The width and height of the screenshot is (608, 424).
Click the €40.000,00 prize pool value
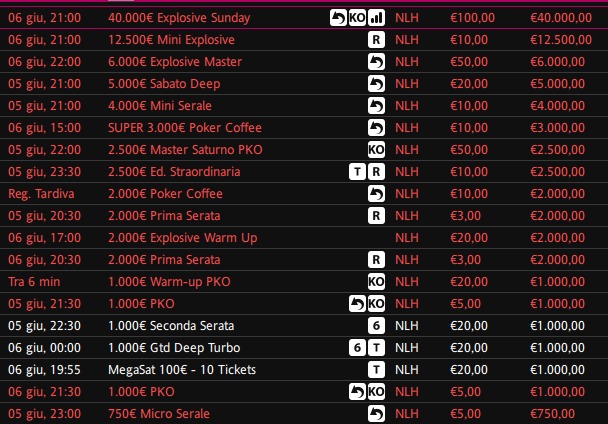point(561,18)
